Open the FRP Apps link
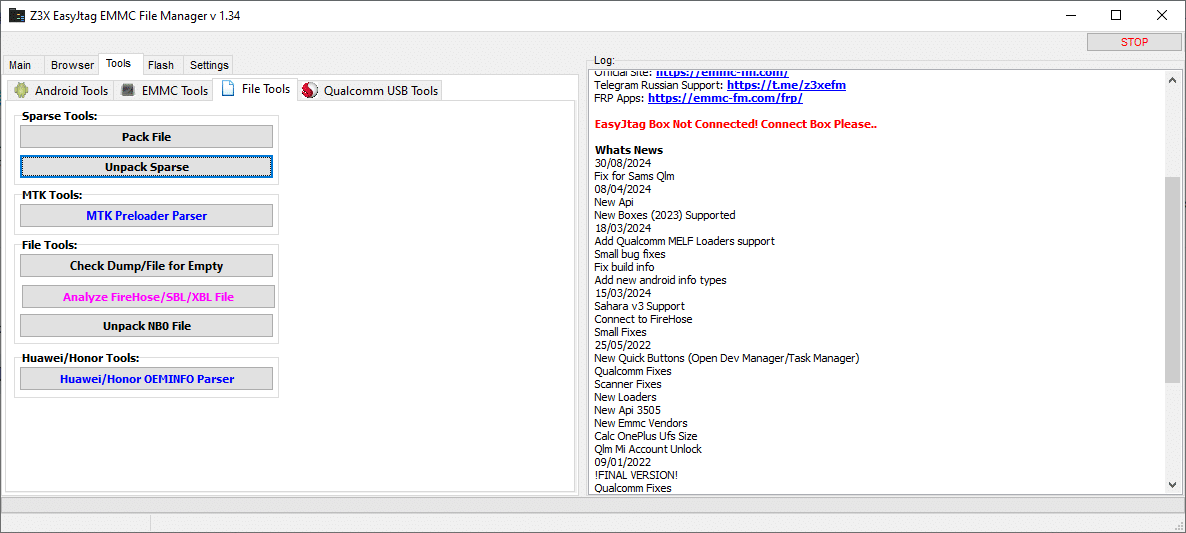Image resolution: width=1186 pixels, height=533 pixels. [x=725, y=98]
